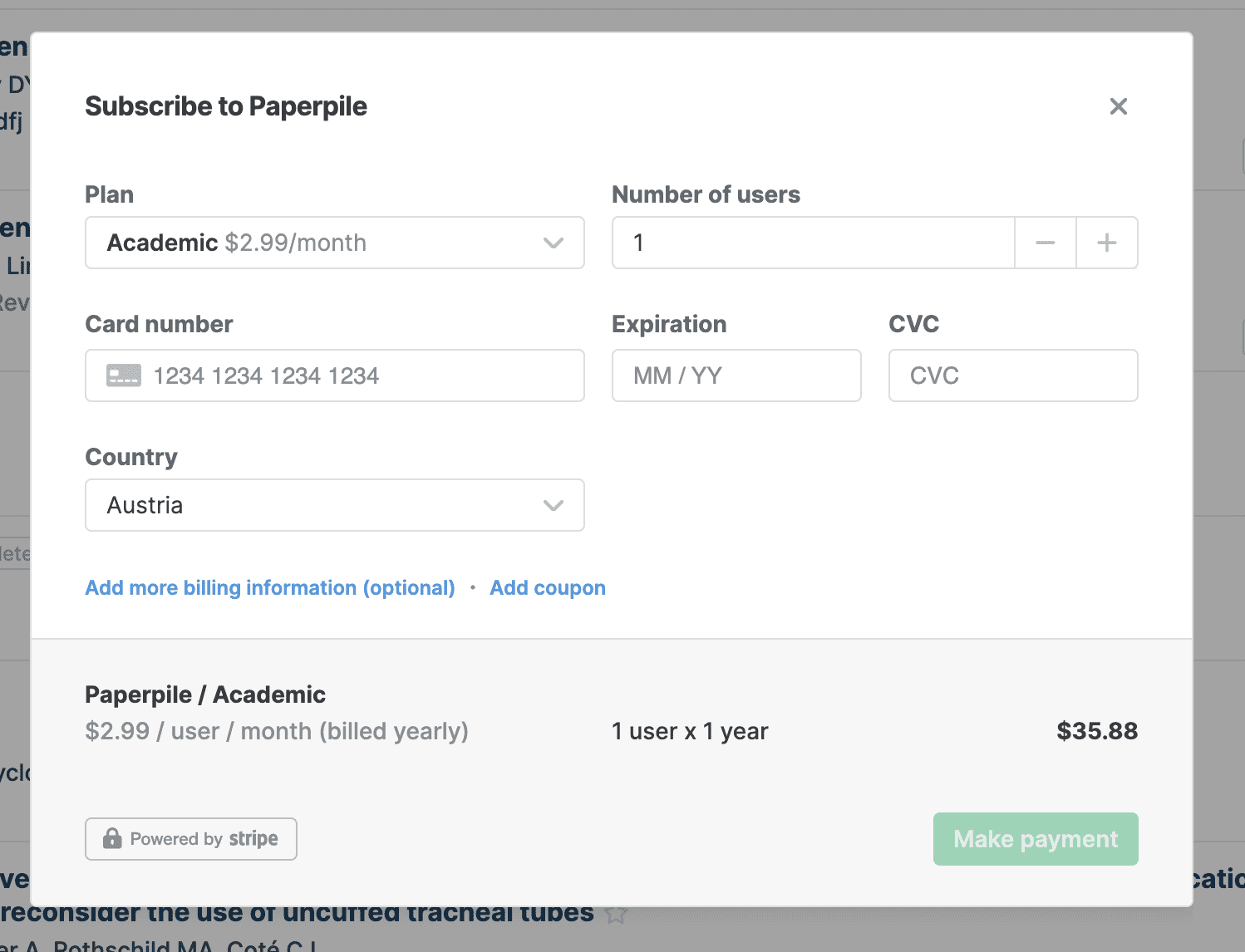
Task: Click the Country dropdown chevron arrow
Action: click(x=554, y=505)
